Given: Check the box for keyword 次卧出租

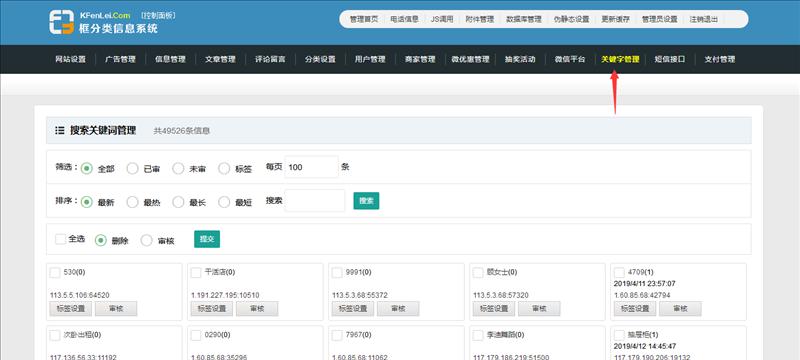Looking at the screenshot, I should [x=55, y=335].
